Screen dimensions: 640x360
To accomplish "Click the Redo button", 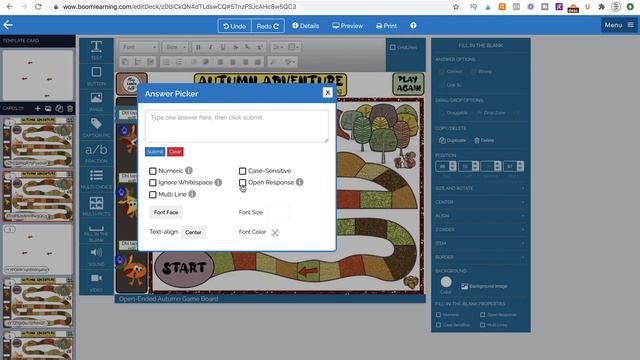I will [268, 26].
